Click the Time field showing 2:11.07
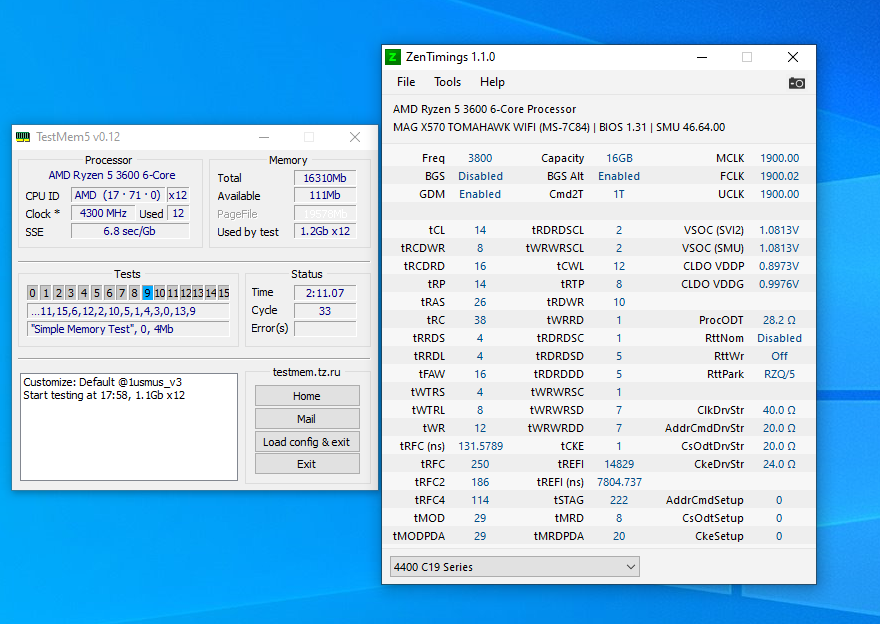880x624 pixels. click(325, 292)
